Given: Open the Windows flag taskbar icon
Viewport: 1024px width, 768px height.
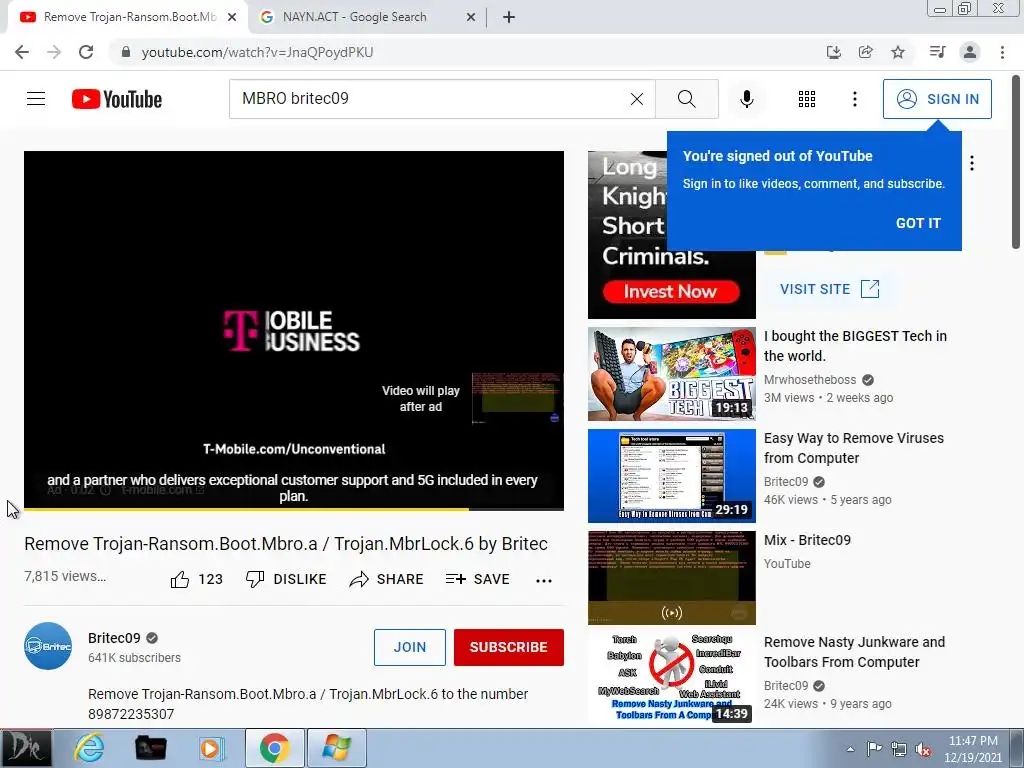Looking at the screenshot, I should point(336,748).
